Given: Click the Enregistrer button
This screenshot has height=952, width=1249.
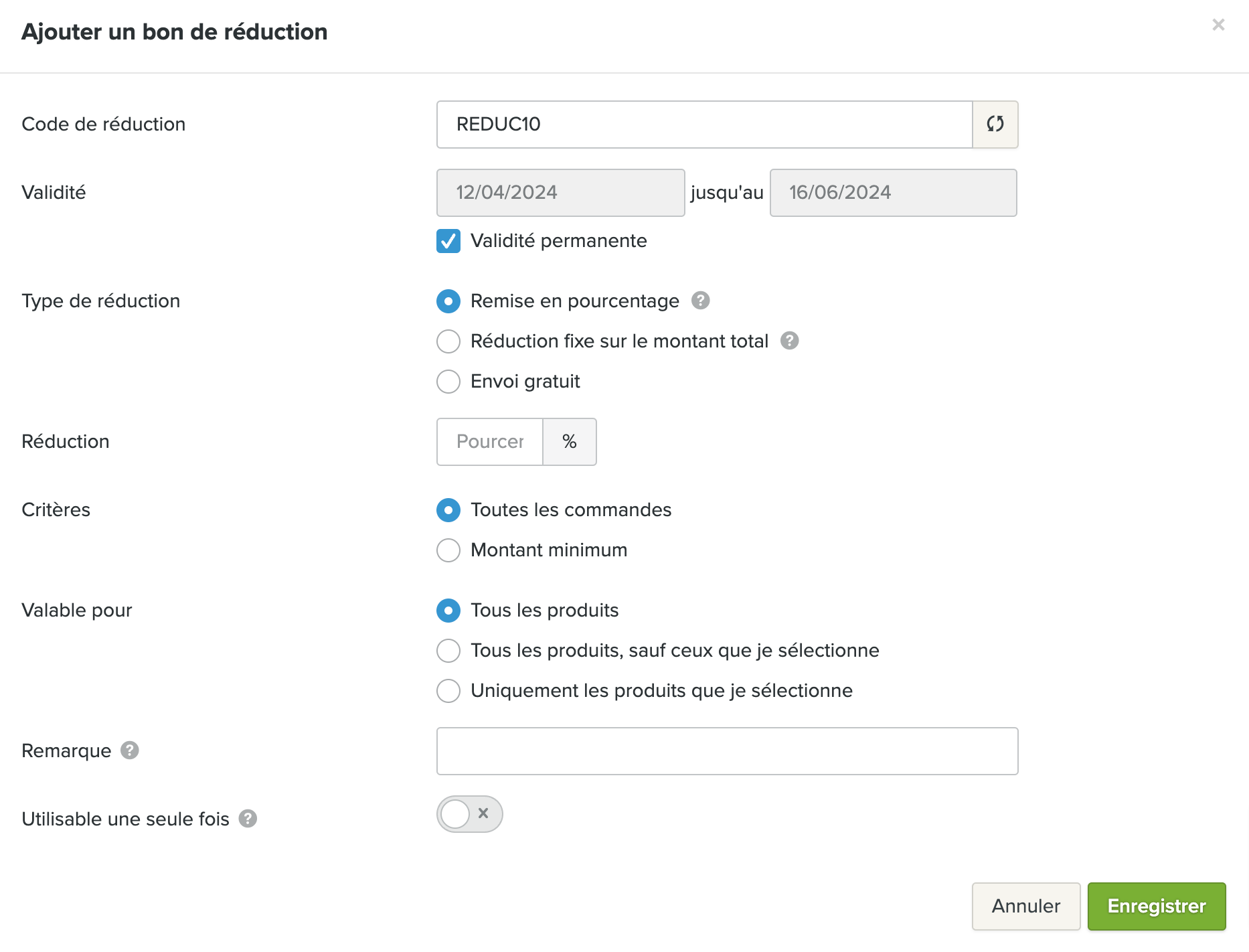Looking at the screenshot, I should coord(1157,906).
